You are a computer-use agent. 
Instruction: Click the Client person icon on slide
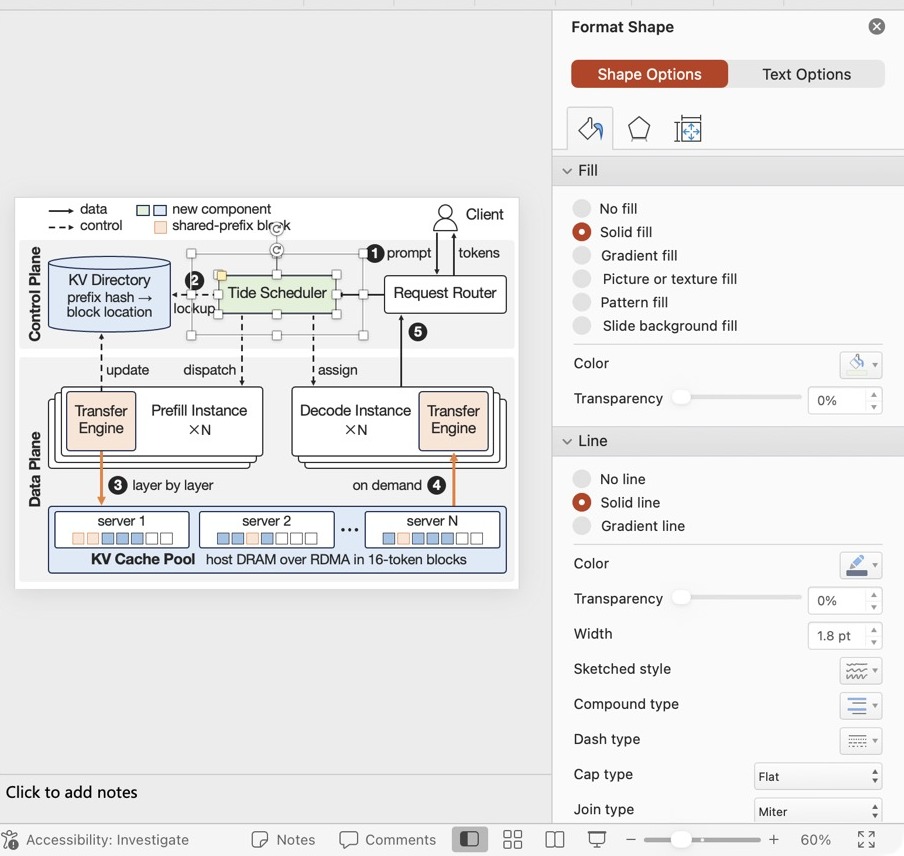[x=445, y=217]
